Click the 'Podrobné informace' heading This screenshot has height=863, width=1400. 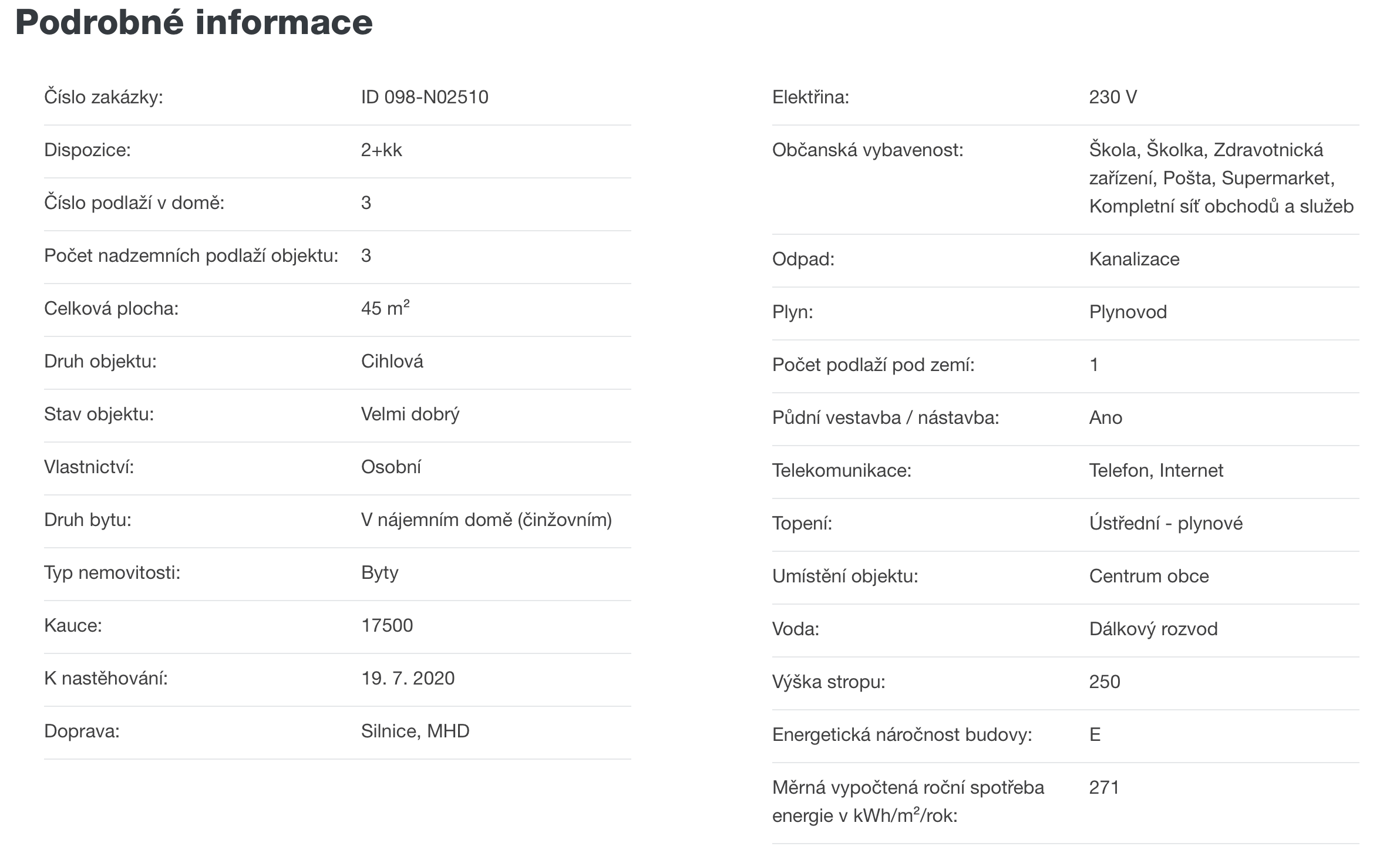pyautogui.click(x=194, y=22)
